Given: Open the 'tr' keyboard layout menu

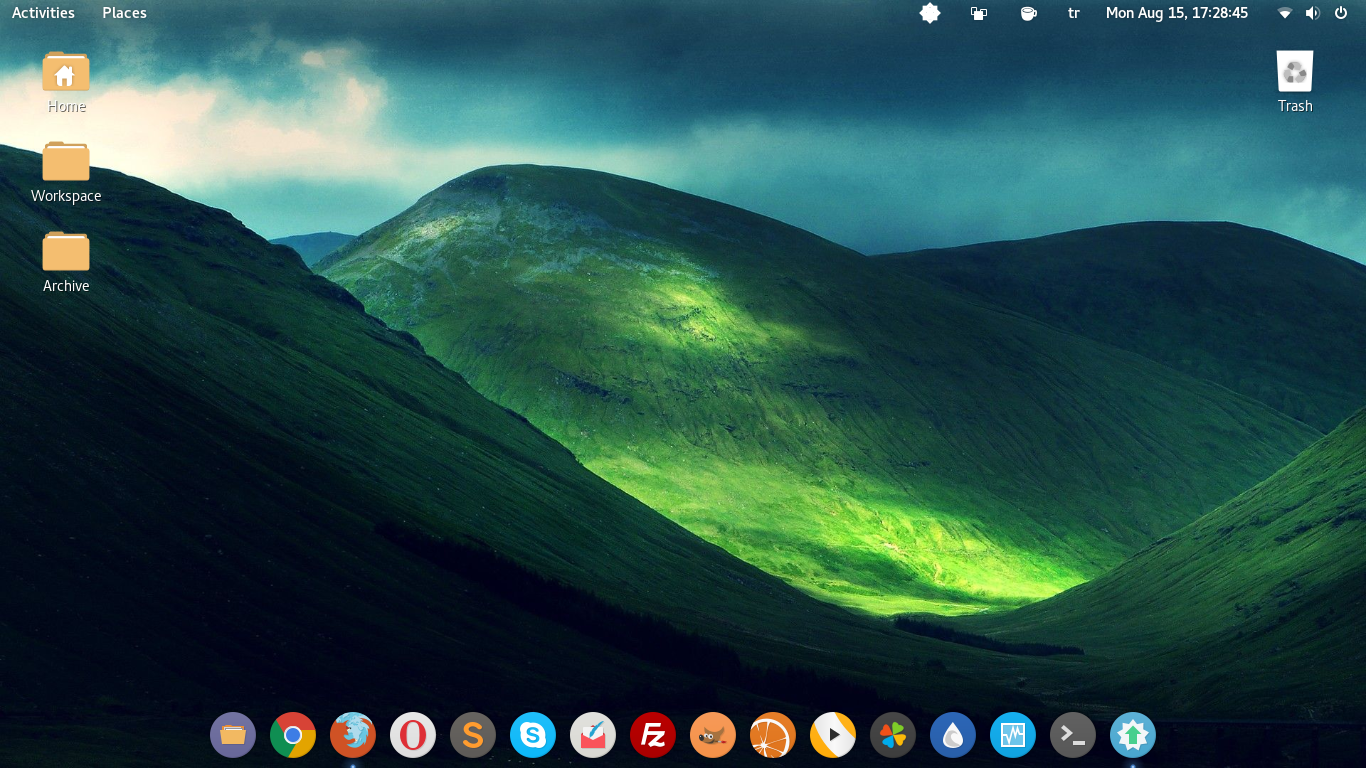Looking at the screenshot, I should point(1074,13).
